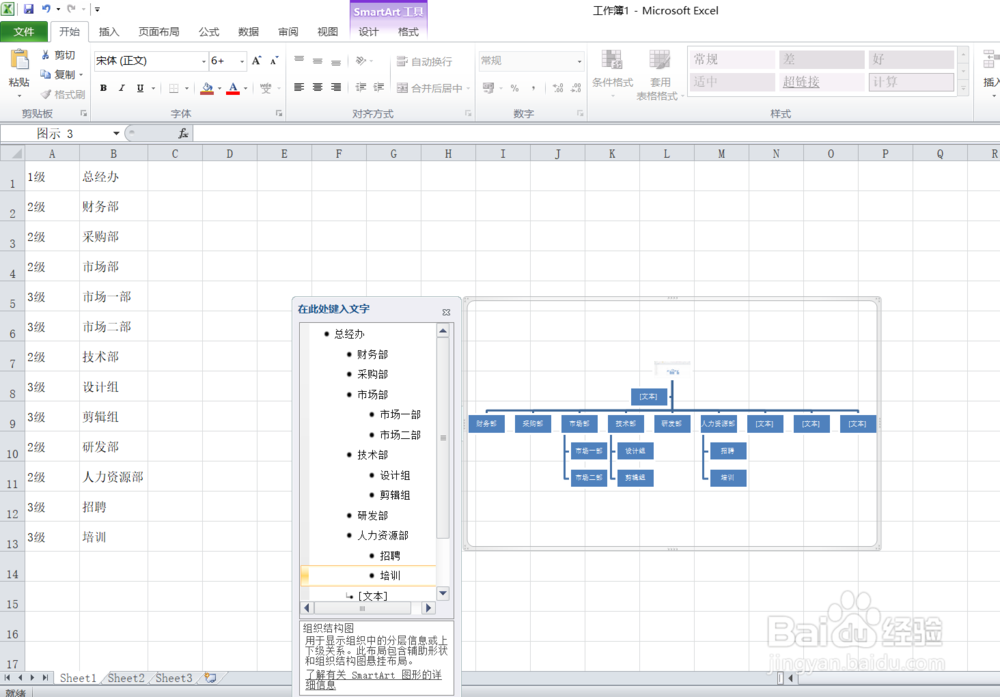The image size is (1000, 697).
Task: Click the formula bar input field
Action: [596, 133]
